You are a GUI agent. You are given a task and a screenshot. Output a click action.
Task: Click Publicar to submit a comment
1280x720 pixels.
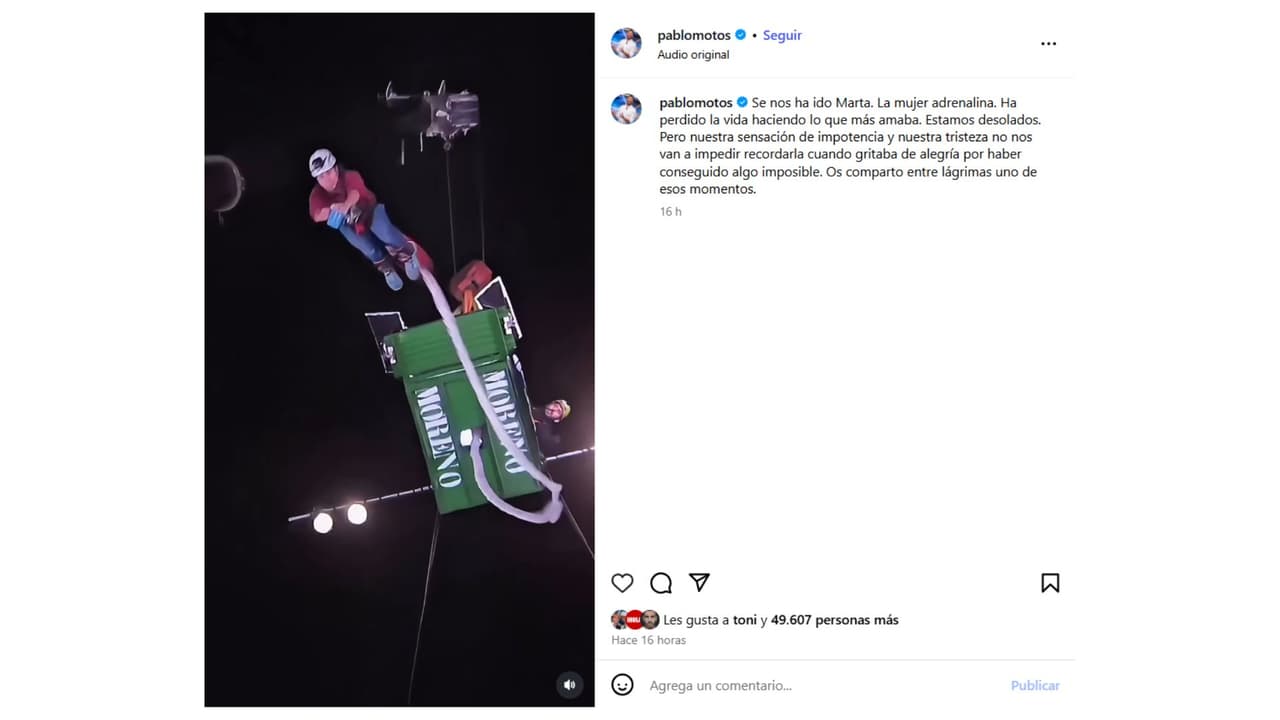1034,685
